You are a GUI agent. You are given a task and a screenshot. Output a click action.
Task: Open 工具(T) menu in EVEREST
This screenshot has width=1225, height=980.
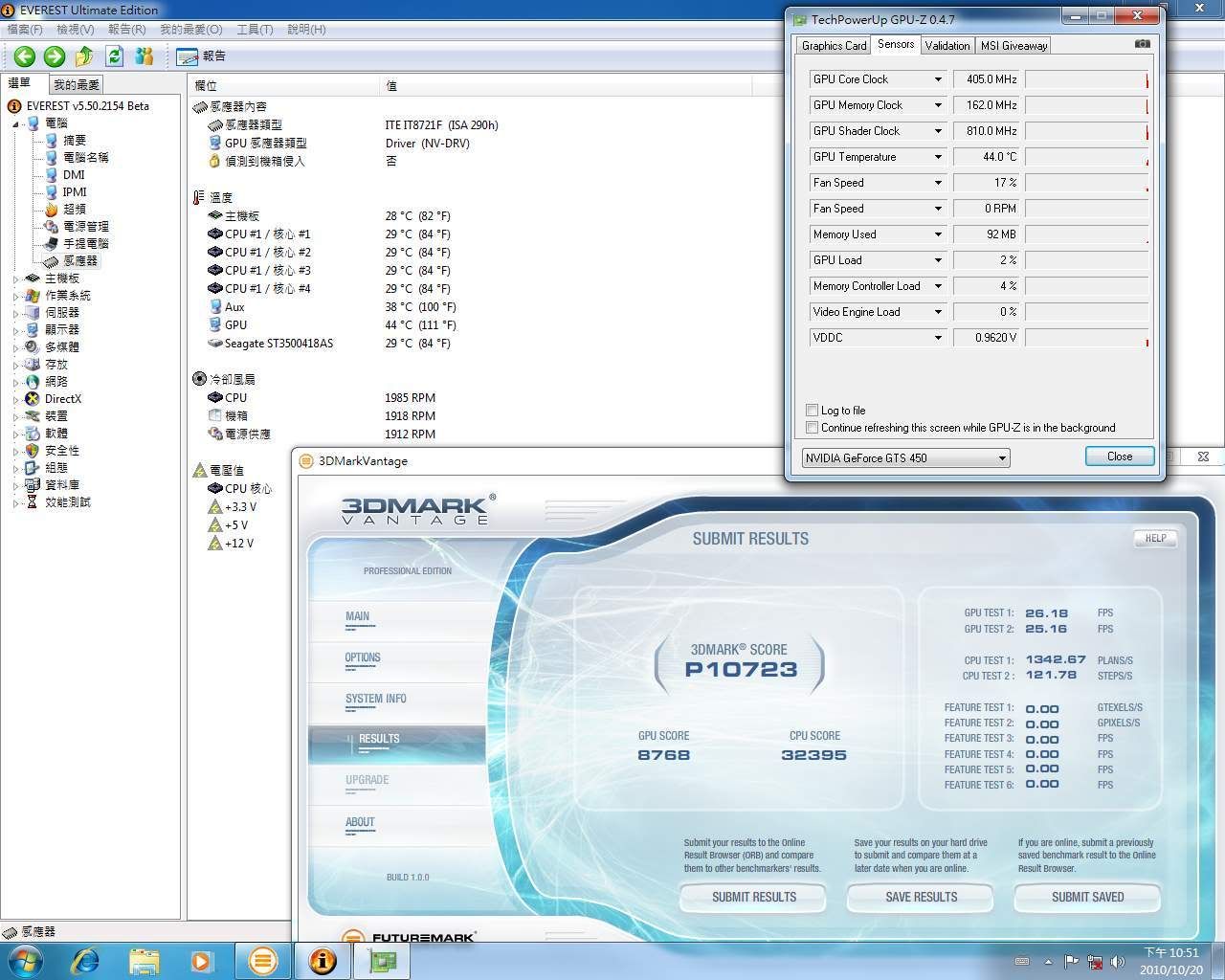(x=255, y=30)
